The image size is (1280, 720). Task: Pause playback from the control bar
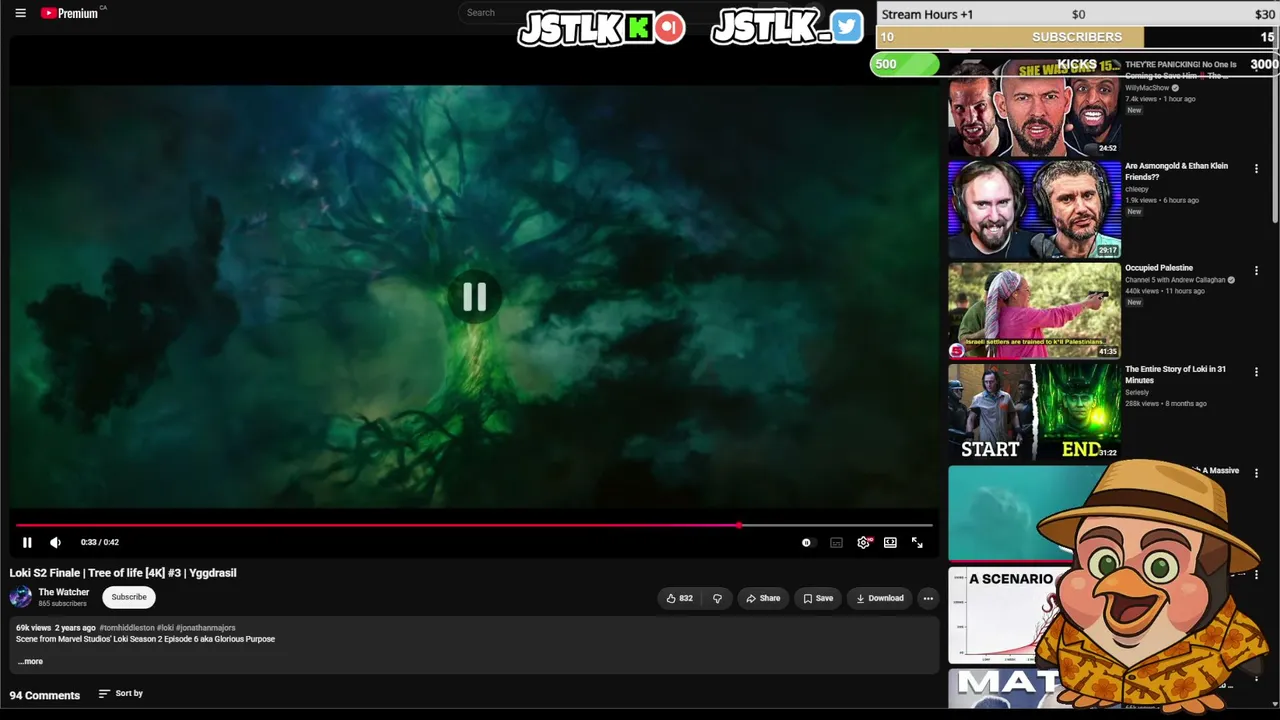tap(27, 542)
